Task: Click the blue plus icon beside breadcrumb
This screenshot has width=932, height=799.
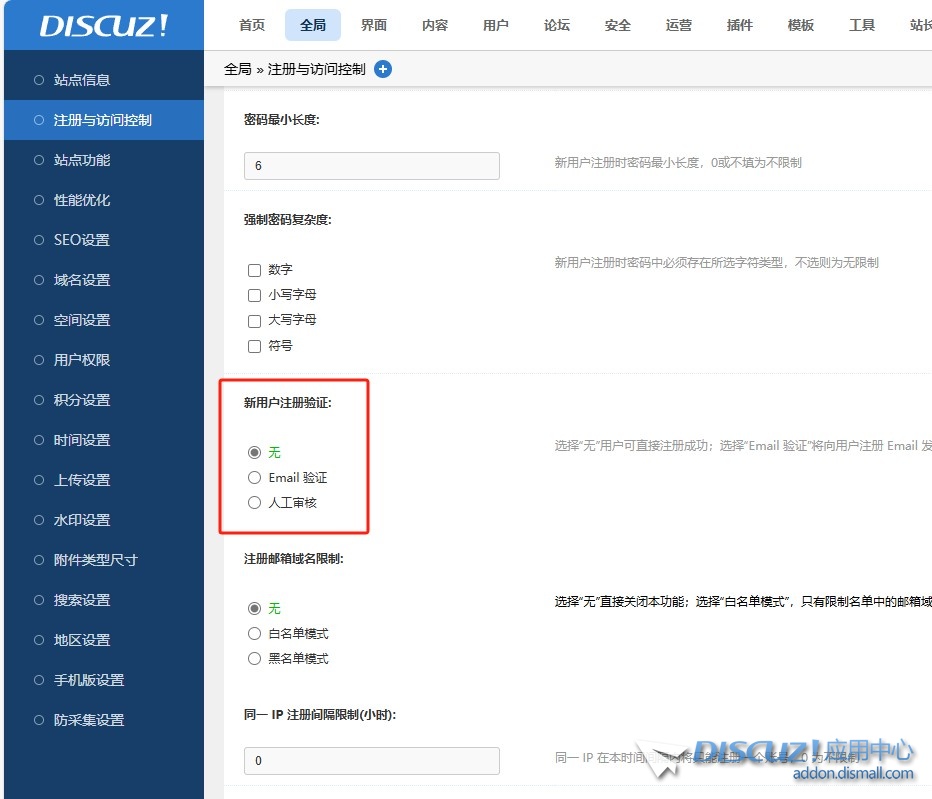Action: tap(383, 69)
